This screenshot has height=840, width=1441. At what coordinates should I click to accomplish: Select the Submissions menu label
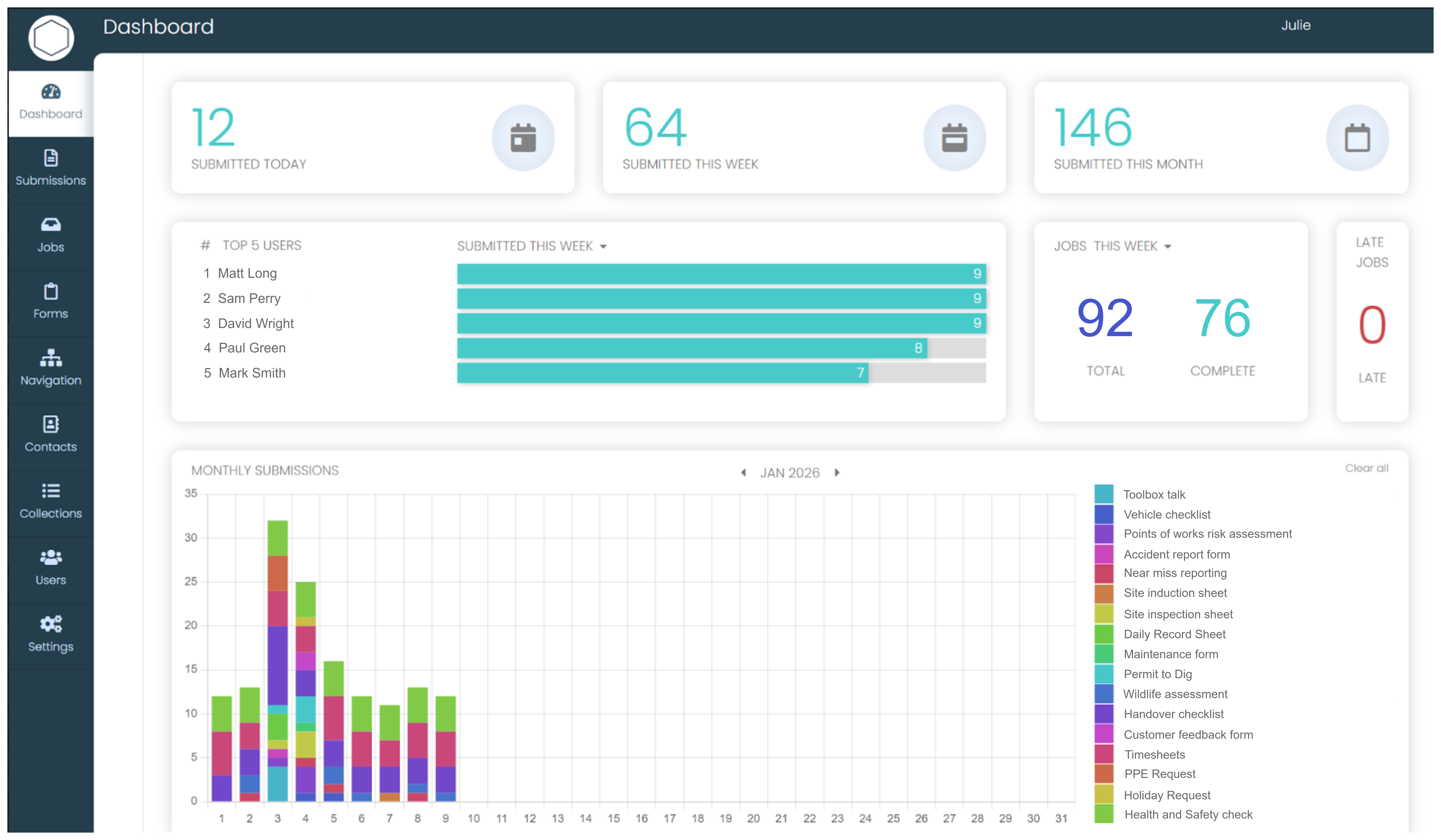pos(51,181)
